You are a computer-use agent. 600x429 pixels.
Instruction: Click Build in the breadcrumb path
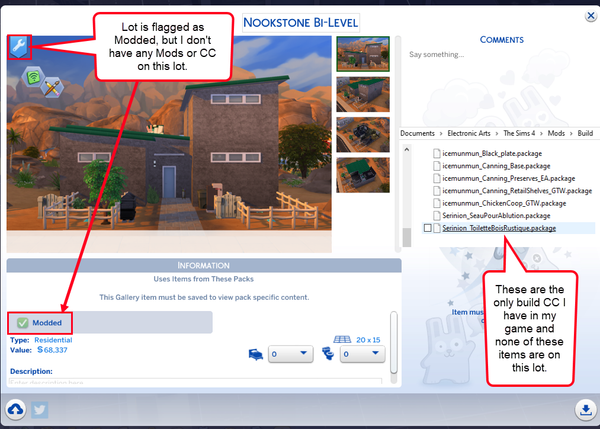[x=585, y=134]
